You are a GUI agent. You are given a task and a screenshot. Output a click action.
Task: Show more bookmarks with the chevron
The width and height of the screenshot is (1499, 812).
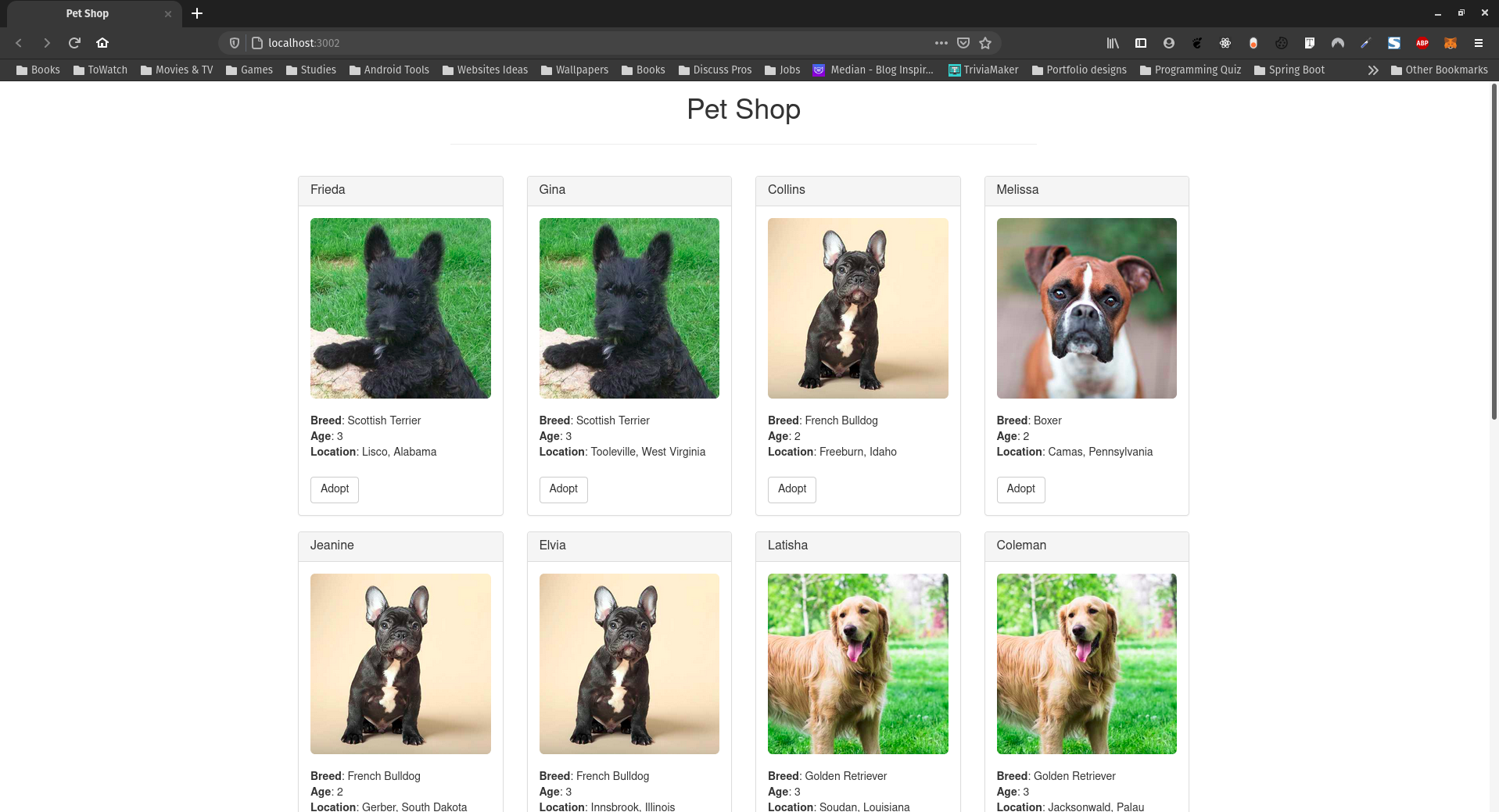click(x=1373, y=70)
